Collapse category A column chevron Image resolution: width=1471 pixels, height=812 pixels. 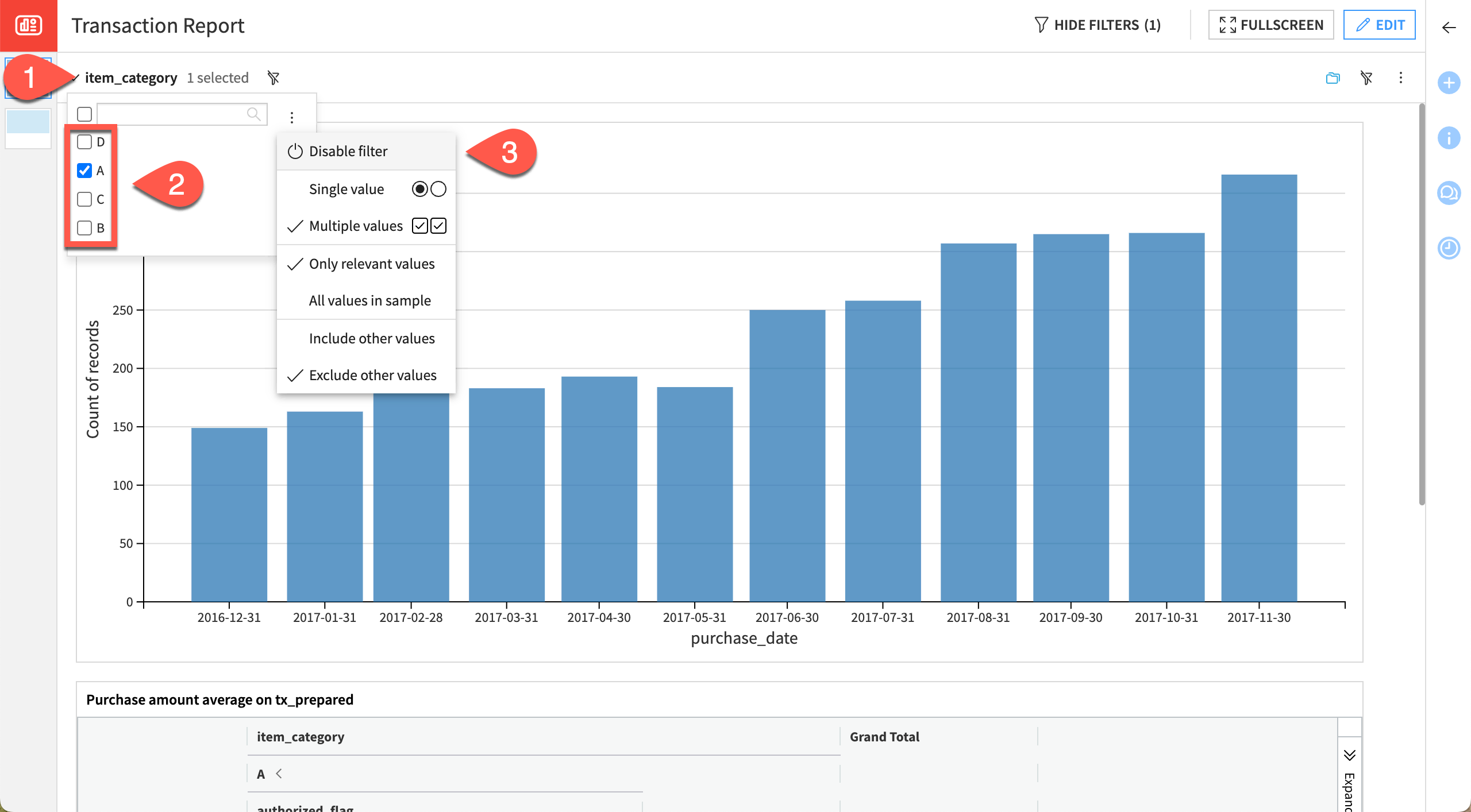[x=279, y=774]
